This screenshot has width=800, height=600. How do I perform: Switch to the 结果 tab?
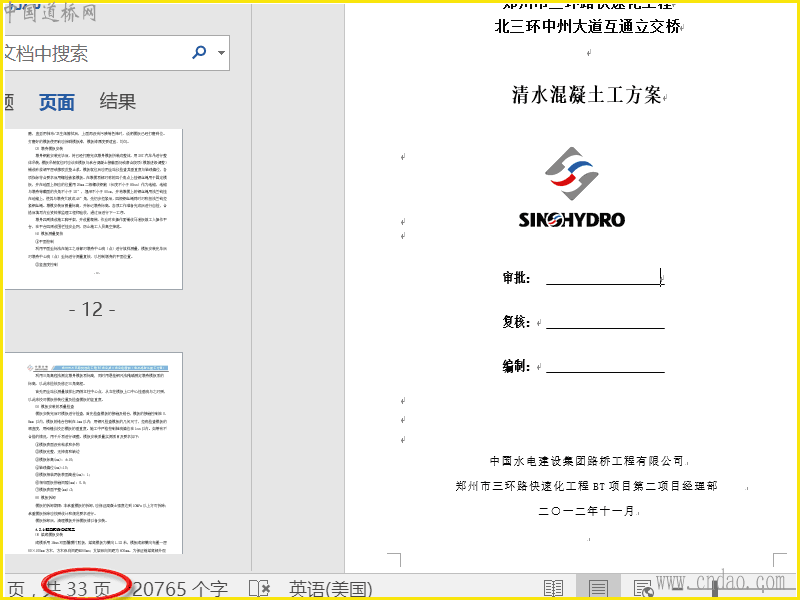(118, 101)
